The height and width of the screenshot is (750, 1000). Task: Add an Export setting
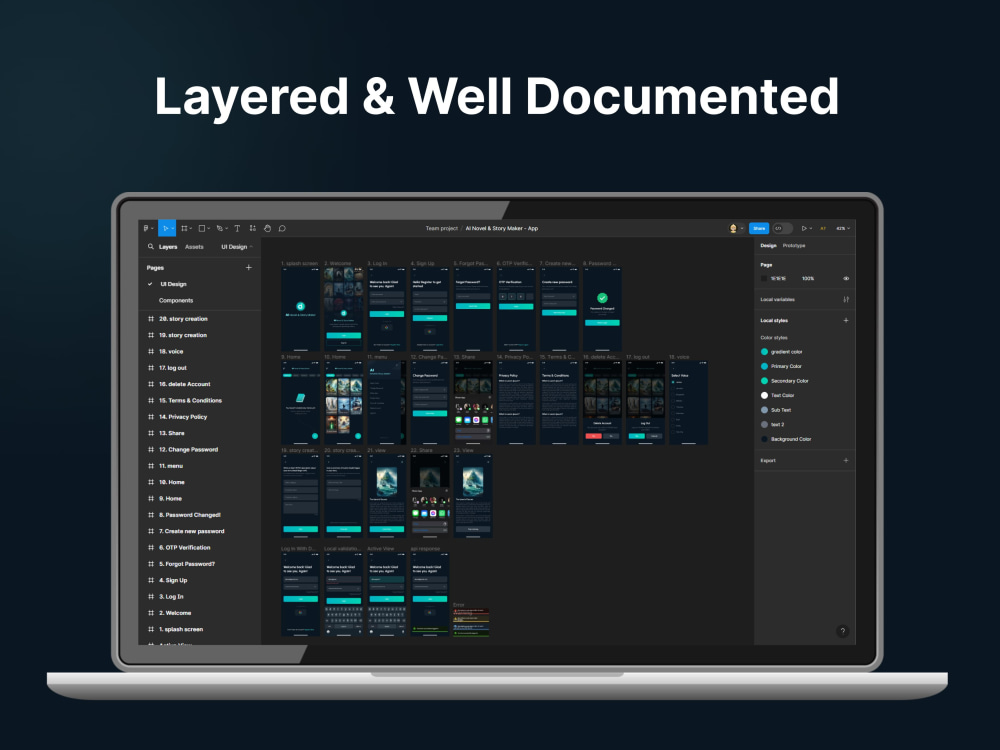846,460
